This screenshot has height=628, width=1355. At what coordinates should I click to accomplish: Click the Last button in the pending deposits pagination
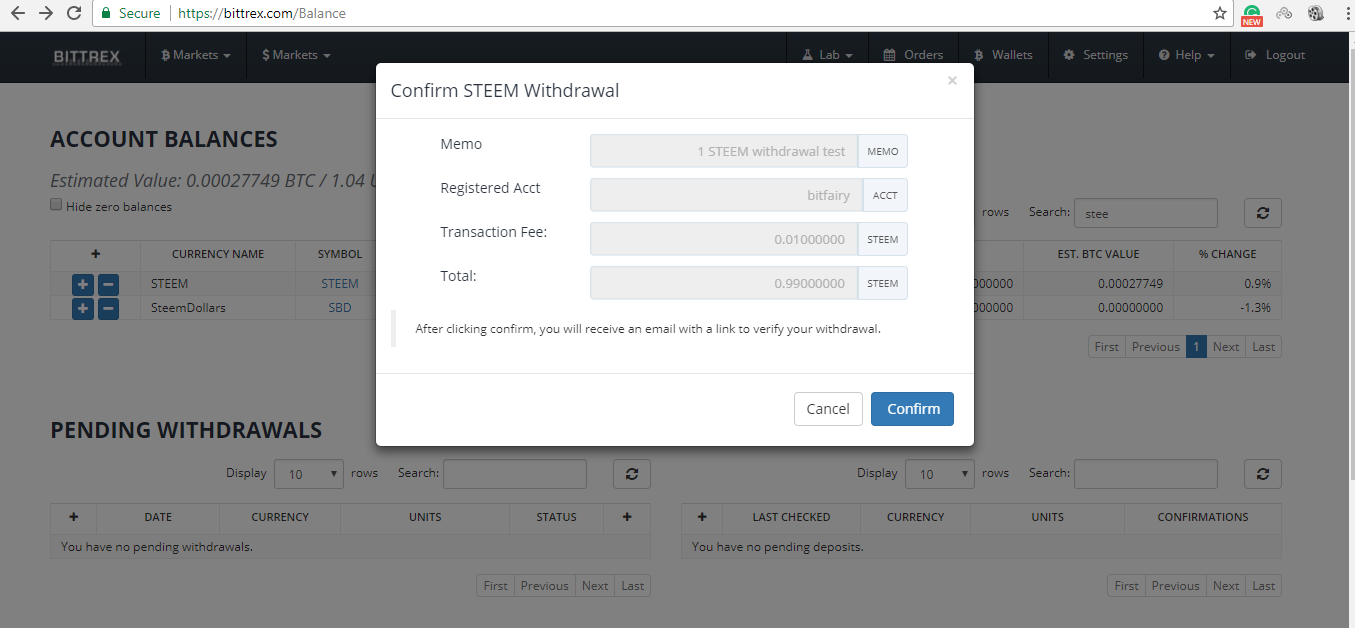(x=1264, y=586)
